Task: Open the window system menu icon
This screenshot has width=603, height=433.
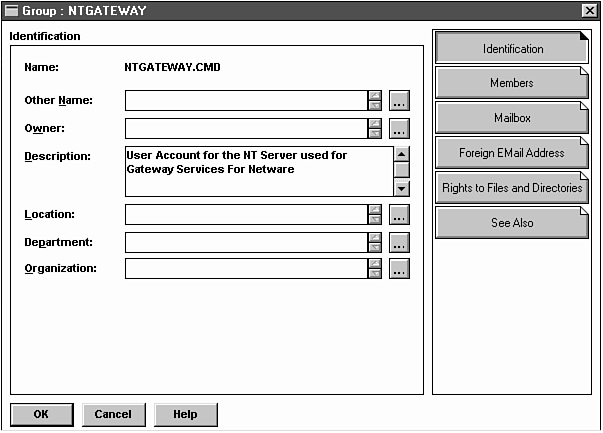Action: coord(12,10)
